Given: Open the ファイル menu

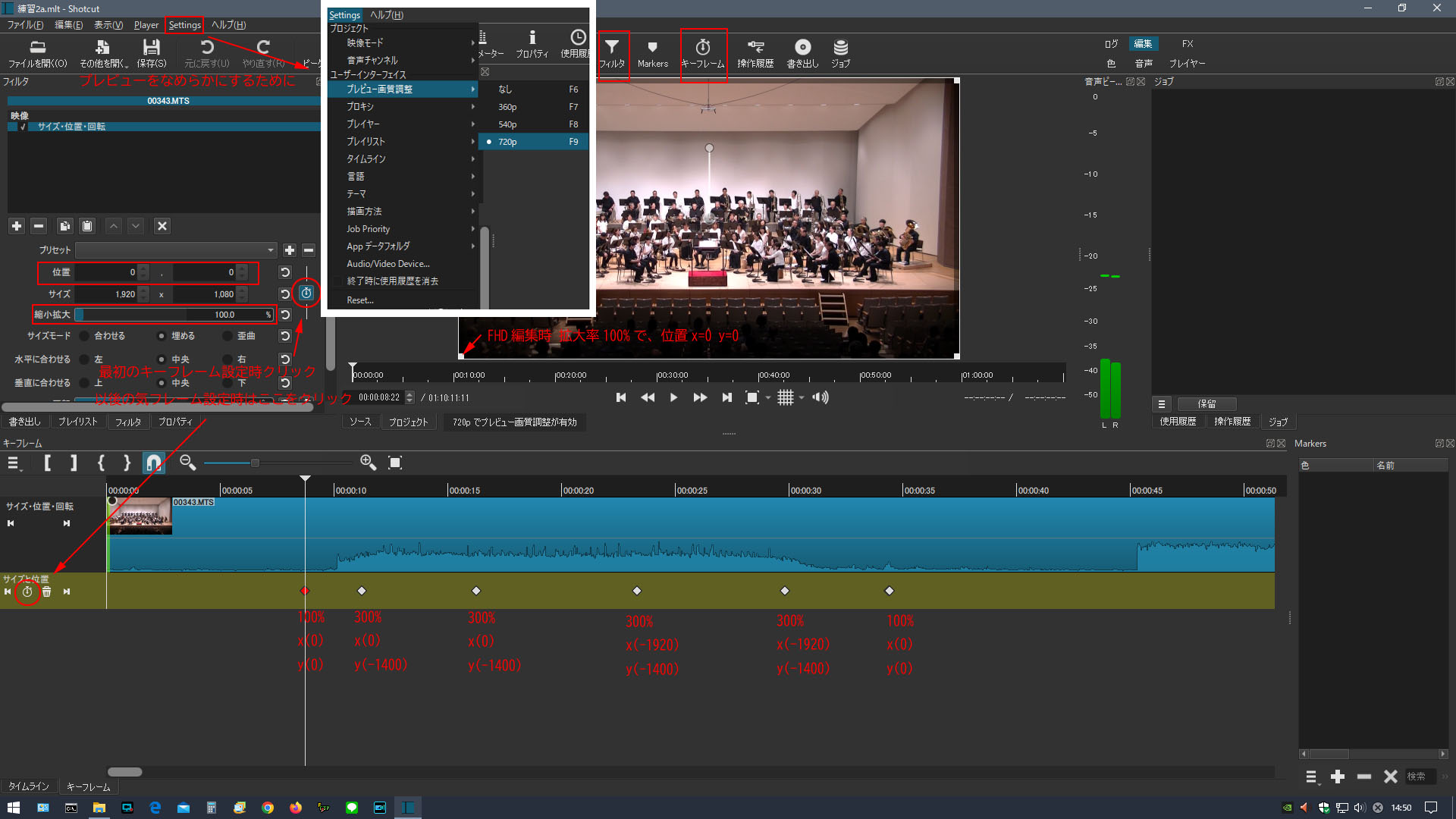Looking at the screenshot, I should click(x=25, y=25).
